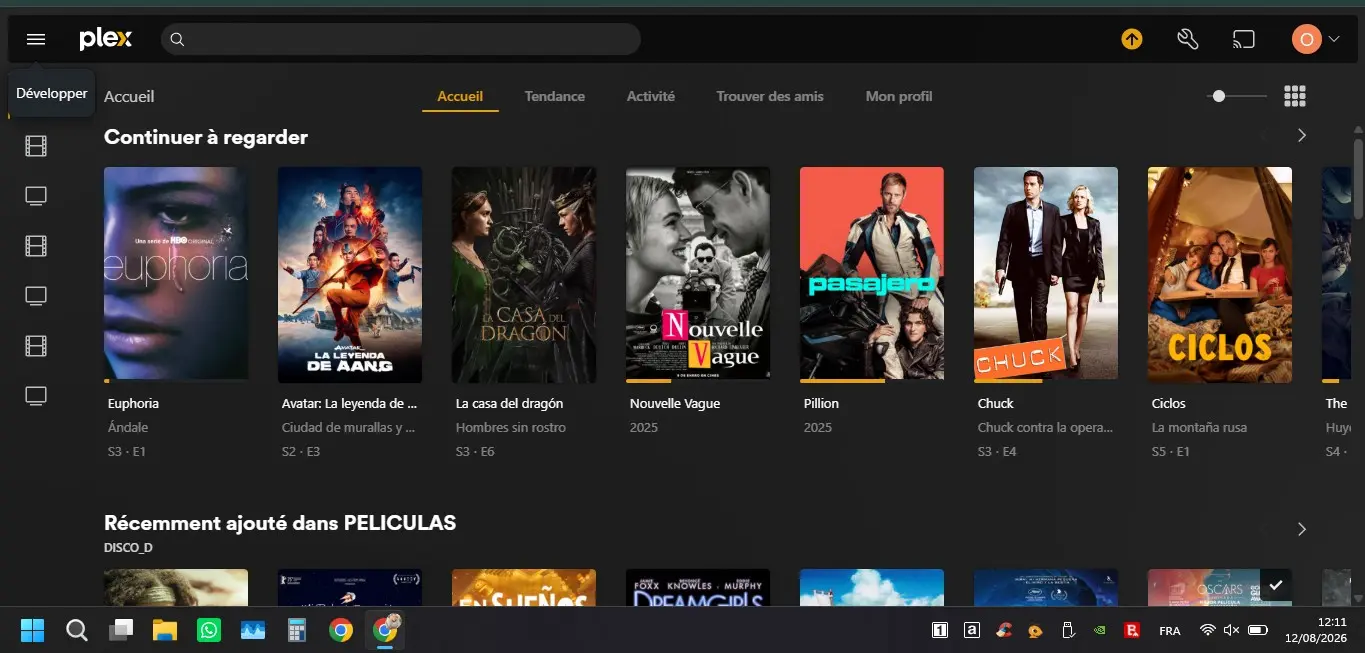Open the Pasajero poster
The width and height of the screenshot is (1365, 653).
tap(872, 273)
